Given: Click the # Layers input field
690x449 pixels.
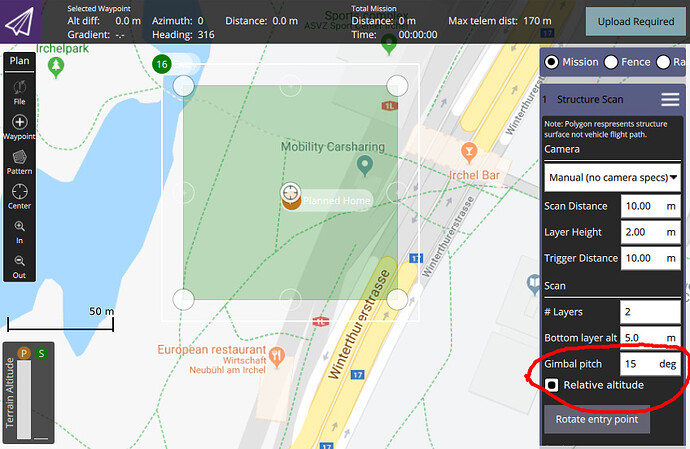Looking at the screenshot, I should (x=649, y=312).
